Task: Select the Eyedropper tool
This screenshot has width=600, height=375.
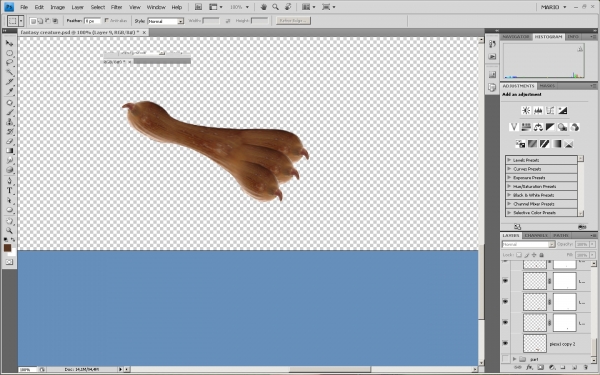Action: pyautogui.click(x=9, y=91)
